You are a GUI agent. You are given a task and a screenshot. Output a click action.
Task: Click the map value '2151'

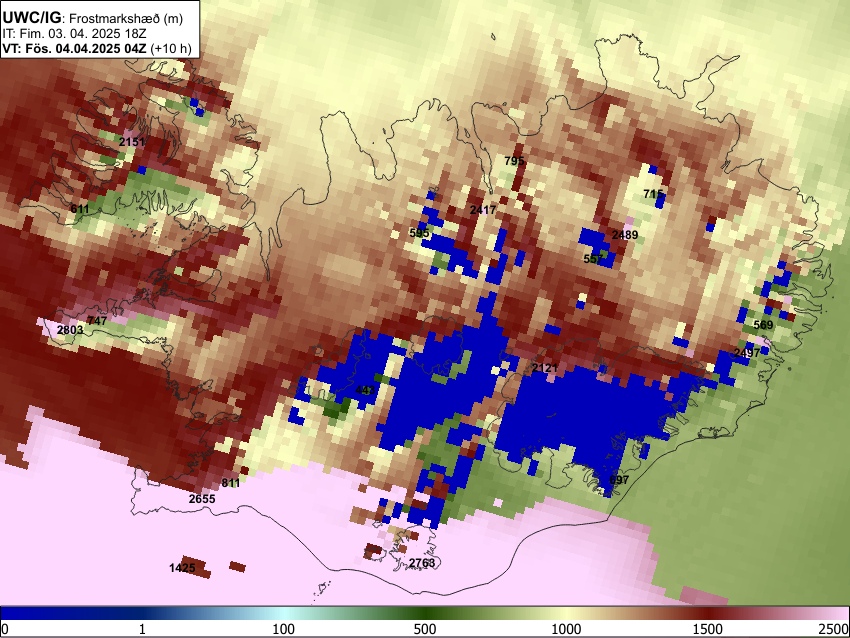click(132, 142)
